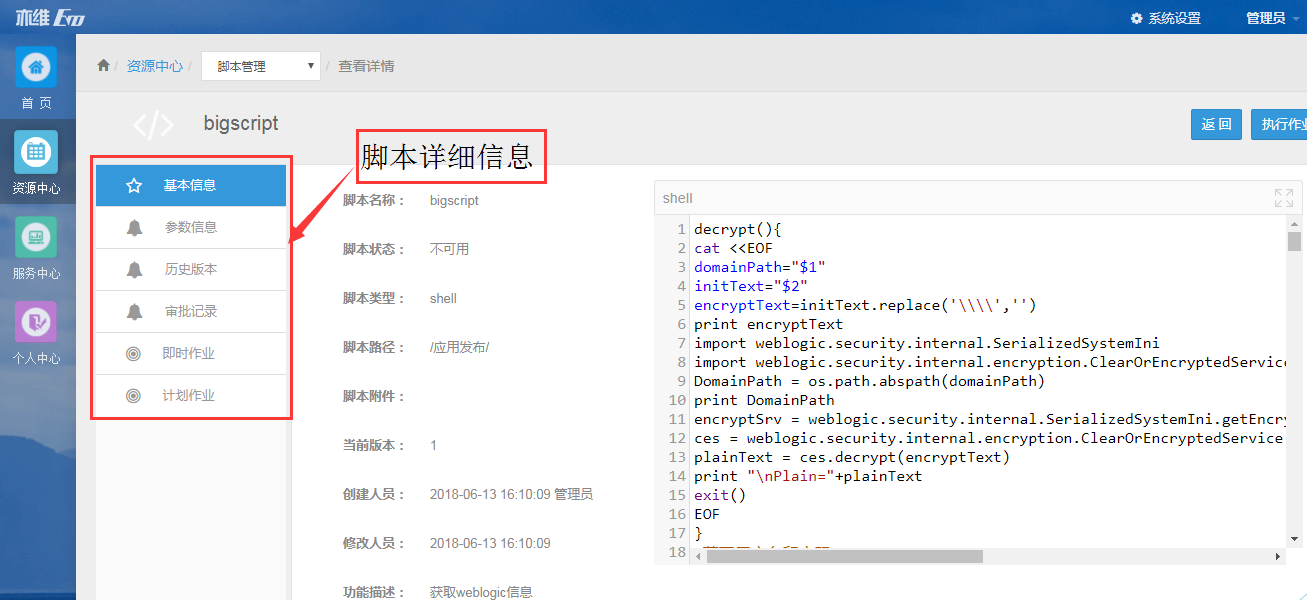This screenshot has width=1307, height=600.
Task: Click the breadcrumb home icon
Action: [103, 66]
